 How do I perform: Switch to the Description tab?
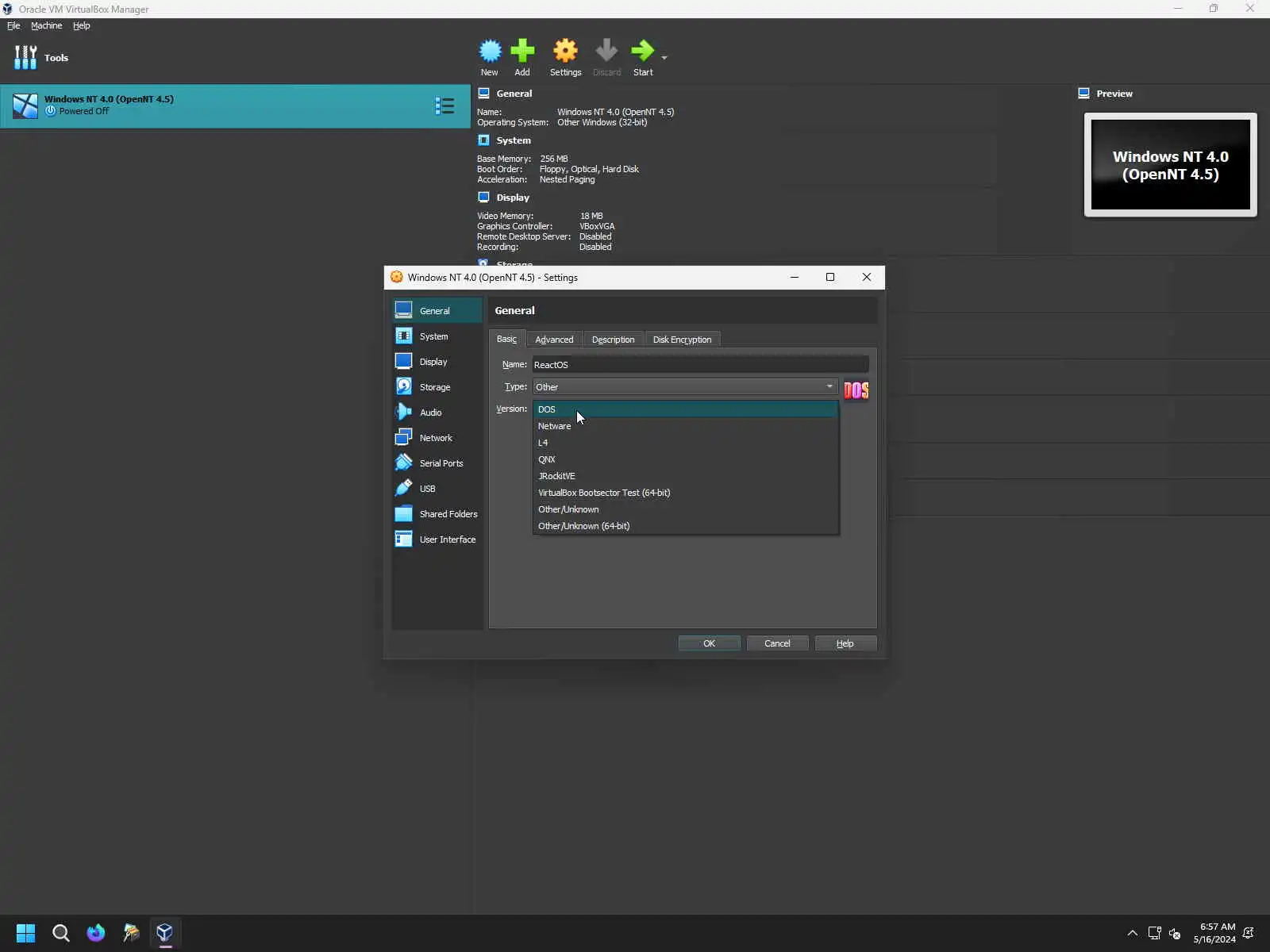(613, 340)
